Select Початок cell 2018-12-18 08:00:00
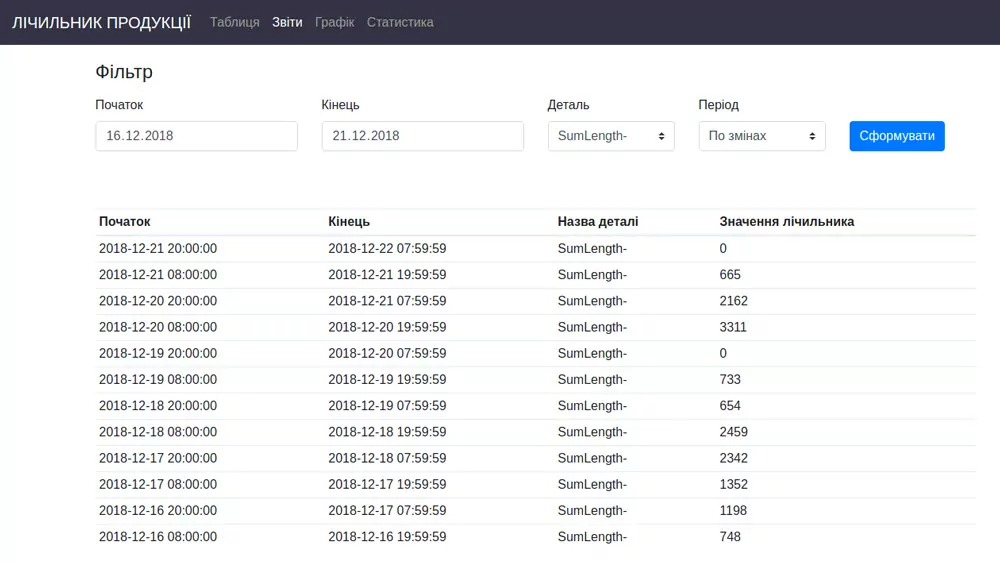This screenshot has height=563, width=1000. pyautogui.click(x=158, y=432)
